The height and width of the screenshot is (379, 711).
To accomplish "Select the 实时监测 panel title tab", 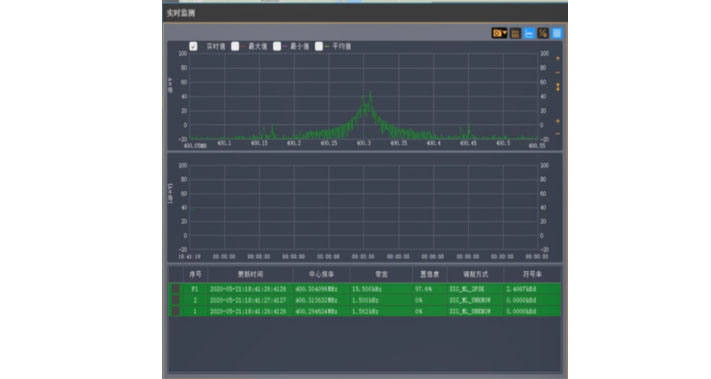I will tap(180, 13).
